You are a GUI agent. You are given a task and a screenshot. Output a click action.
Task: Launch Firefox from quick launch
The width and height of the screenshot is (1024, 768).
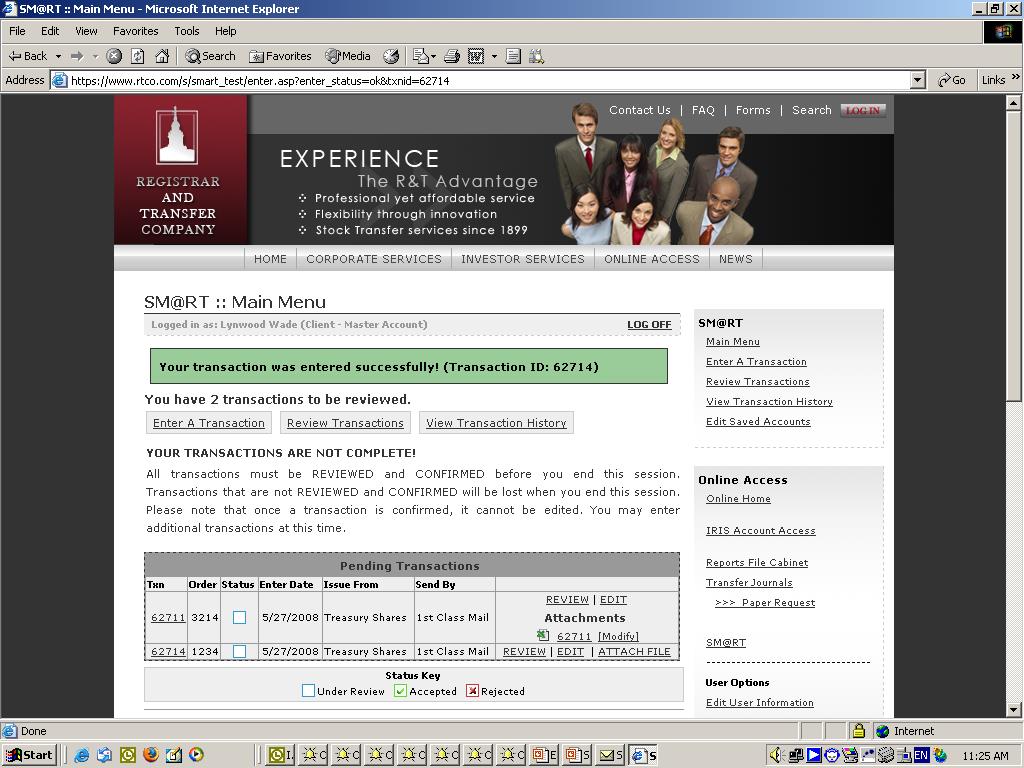coord(150,755)
